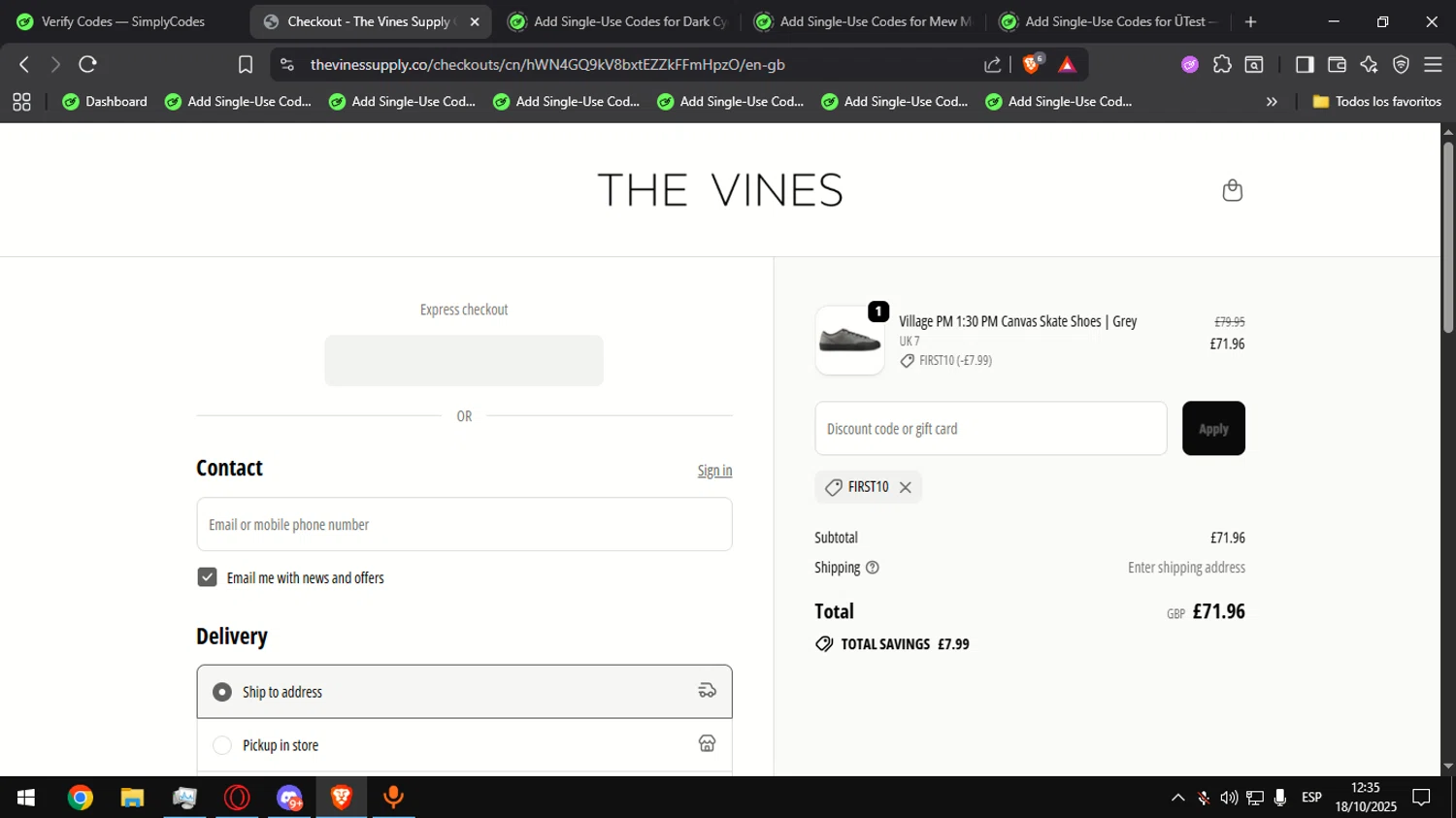Image resolution: width=1456 pixels, height=818 pixels.
Task: Open a new browser tab
Action: point(1250,21)
